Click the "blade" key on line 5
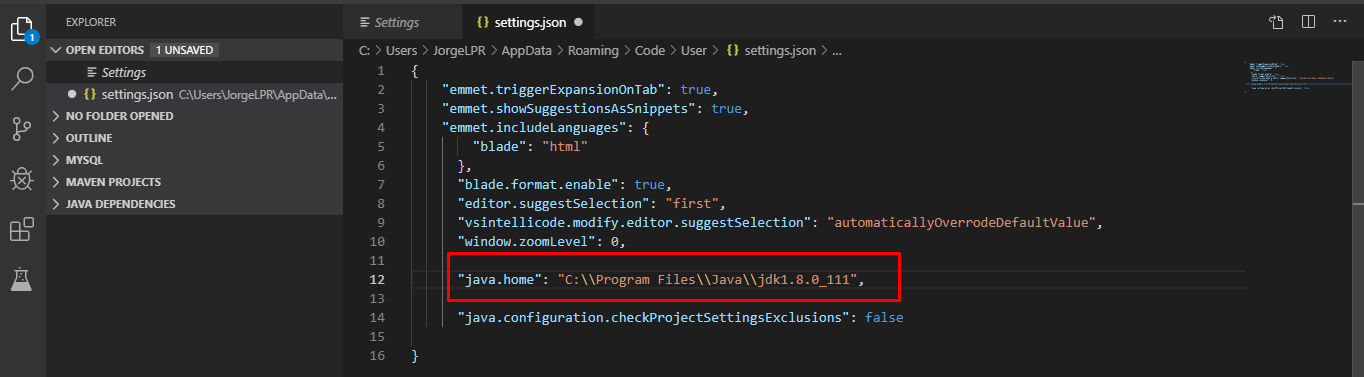1364x377 pixels. click(499, 147)
